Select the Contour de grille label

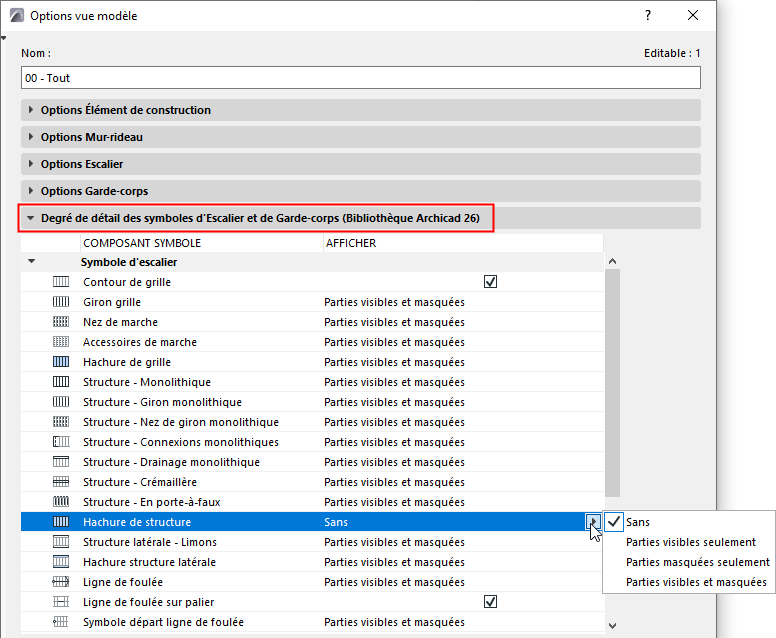(x=127, y=282)
